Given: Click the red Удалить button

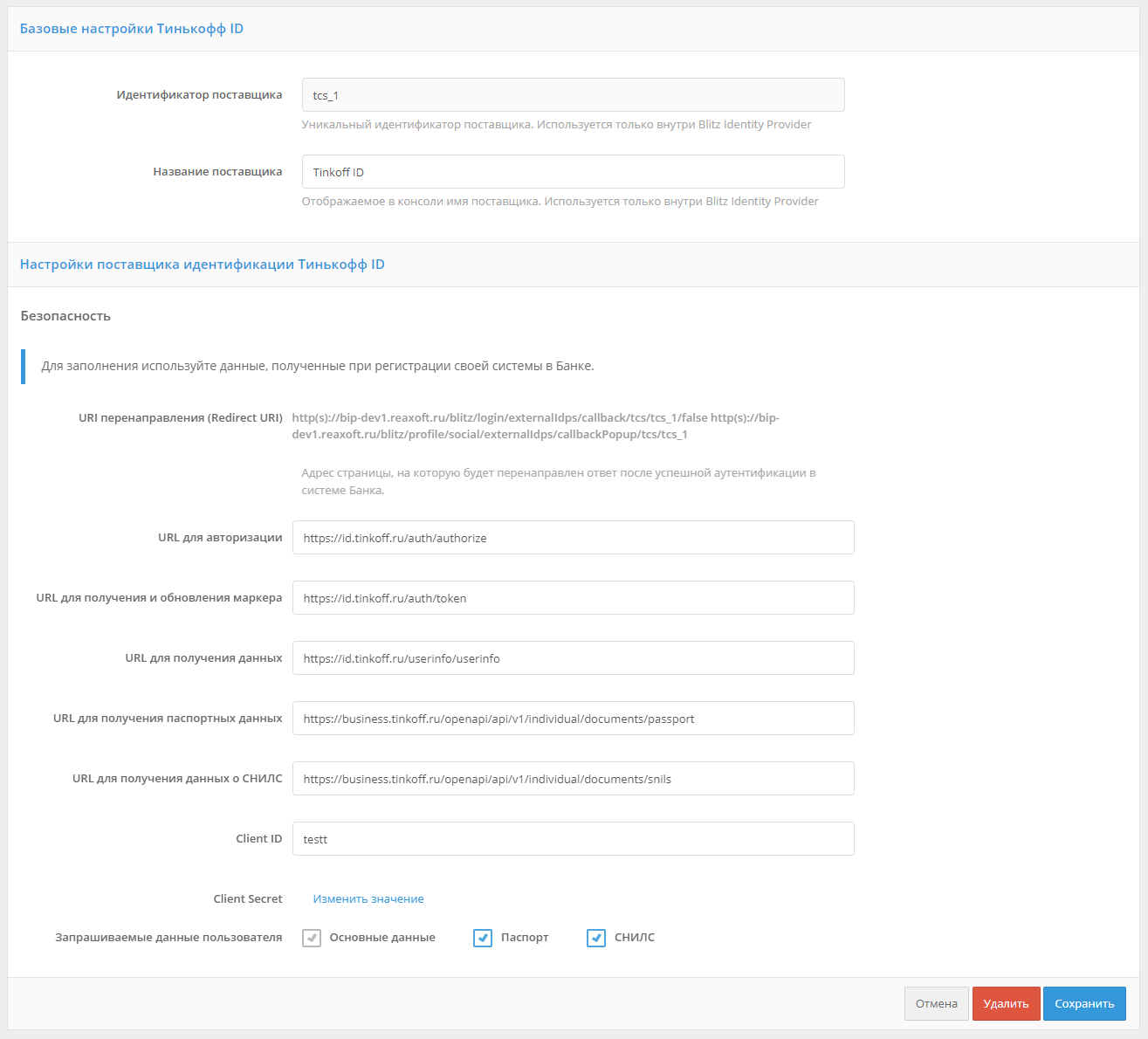Looking at the screenshot, I should pyautogui.click(x=1006, y=1003).
